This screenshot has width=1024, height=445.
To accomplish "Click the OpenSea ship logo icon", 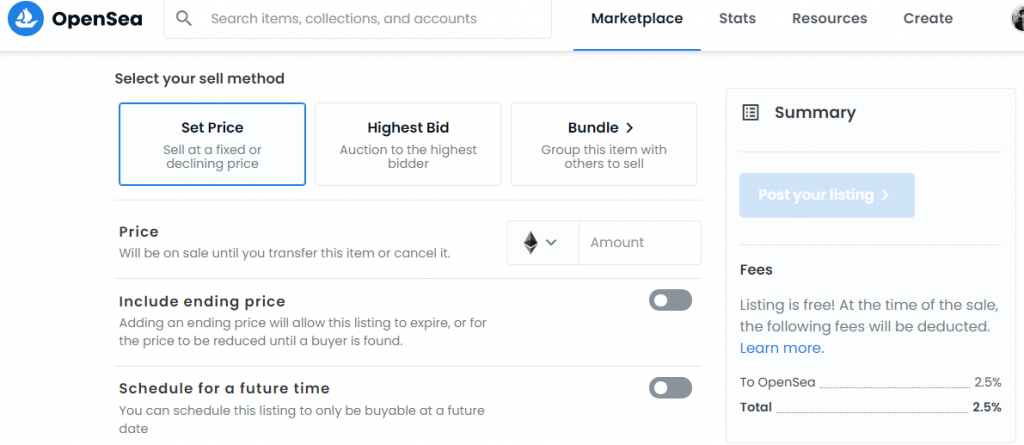I will tap(25, 19).
